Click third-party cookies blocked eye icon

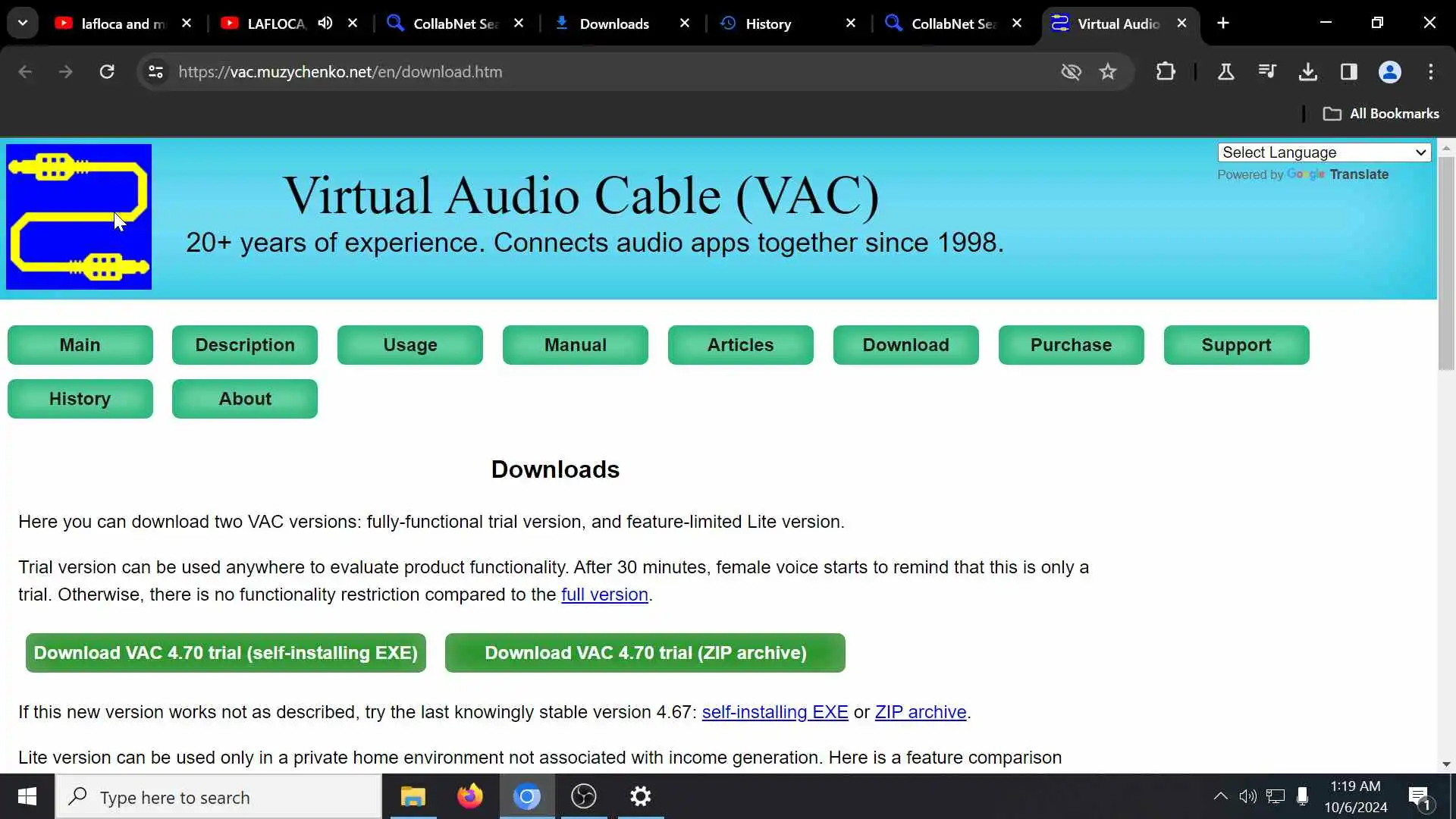pos(1071,72)
